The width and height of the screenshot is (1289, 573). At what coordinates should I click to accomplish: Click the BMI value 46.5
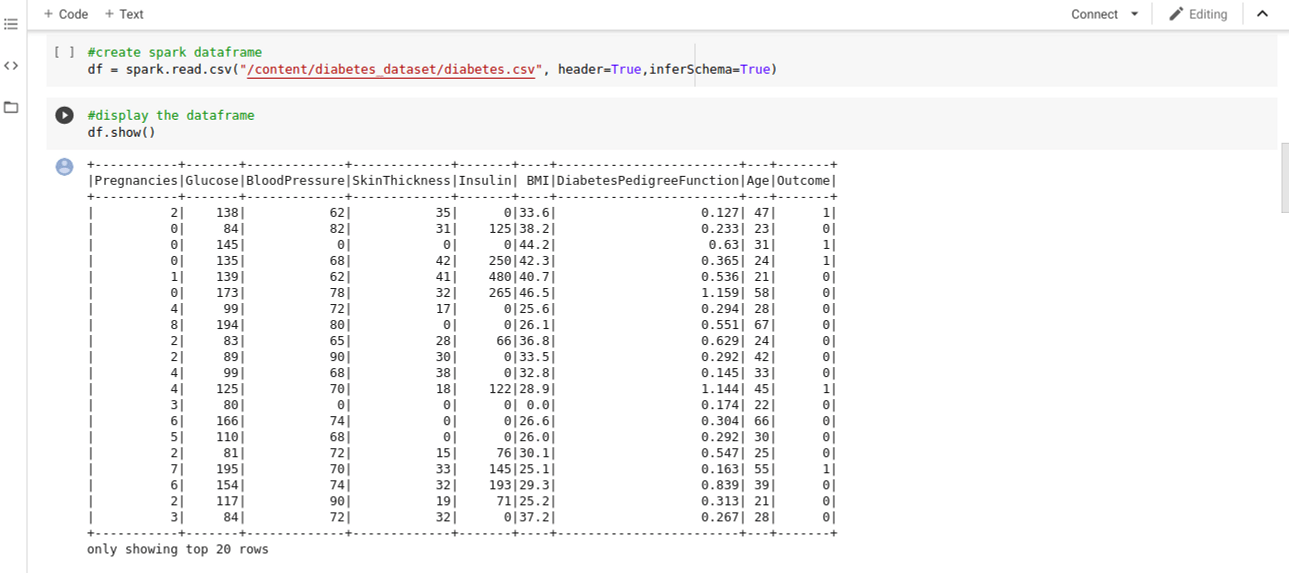tap(533, 293)
